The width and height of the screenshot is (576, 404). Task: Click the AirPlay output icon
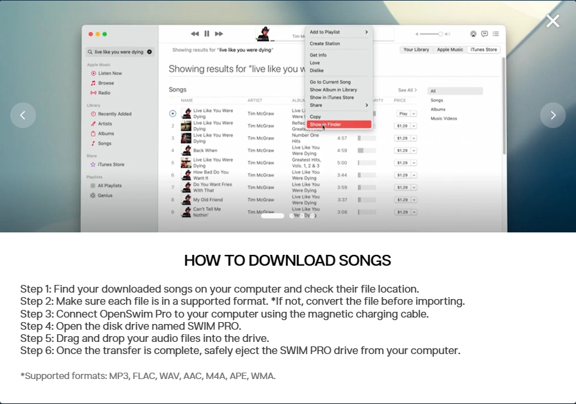pos(473,34)
